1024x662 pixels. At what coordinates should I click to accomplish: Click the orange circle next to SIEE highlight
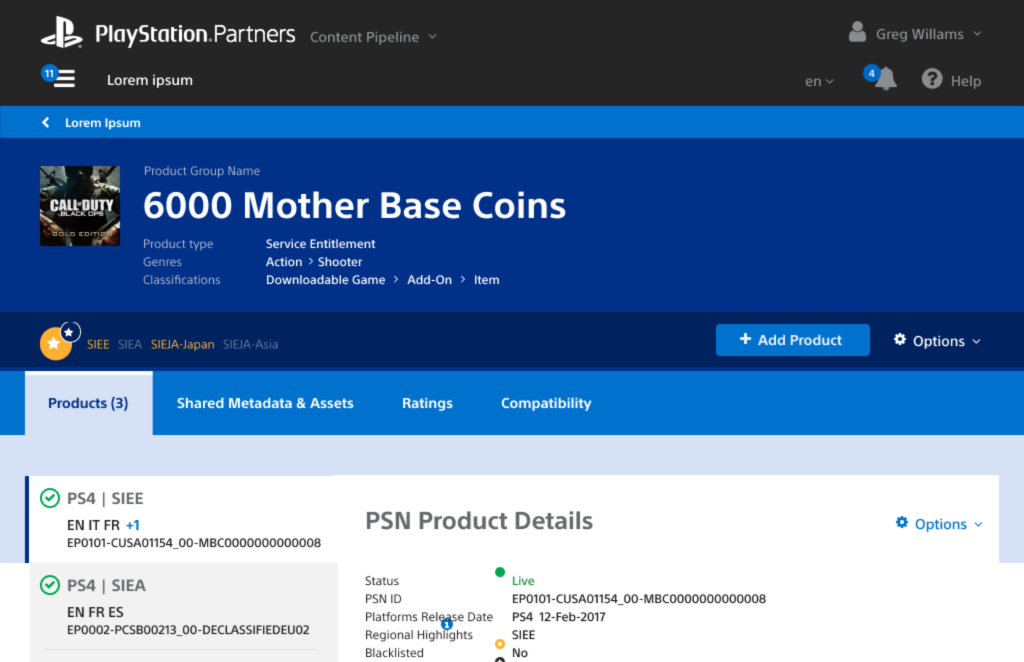500,644
